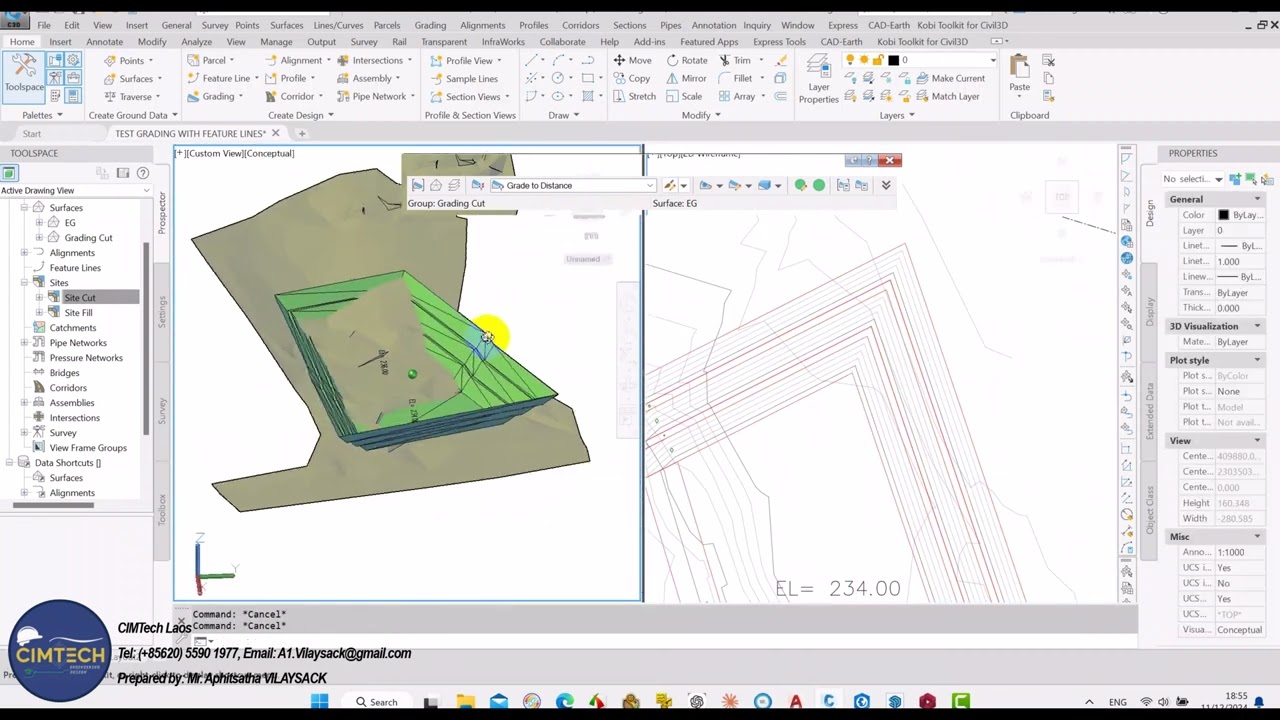Image resolution: width=1280 pixels, height=720 pixels.
Task: Select Site Fill tree item
Action: point(78,312)
